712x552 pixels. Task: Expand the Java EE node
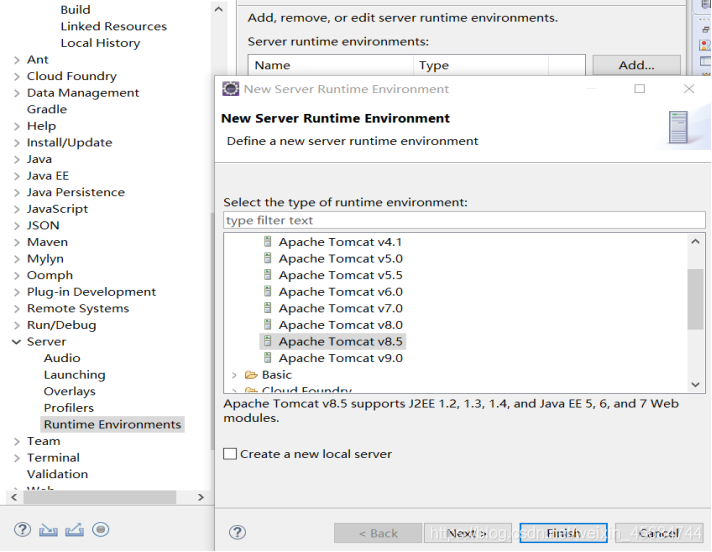point(17,176)
